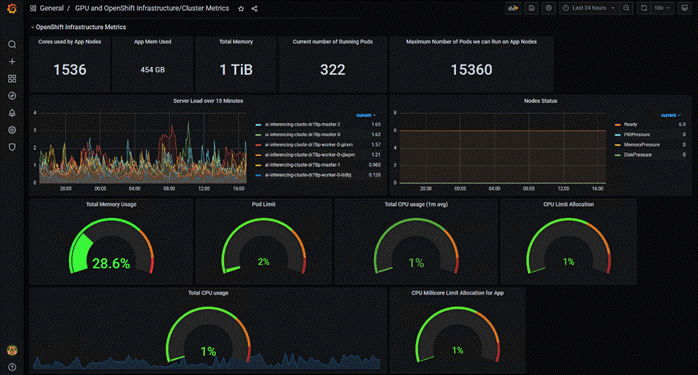Toggle the worker-0-glcxm series in legend
This screenshot has width=698, height=375.
(308, 145)
